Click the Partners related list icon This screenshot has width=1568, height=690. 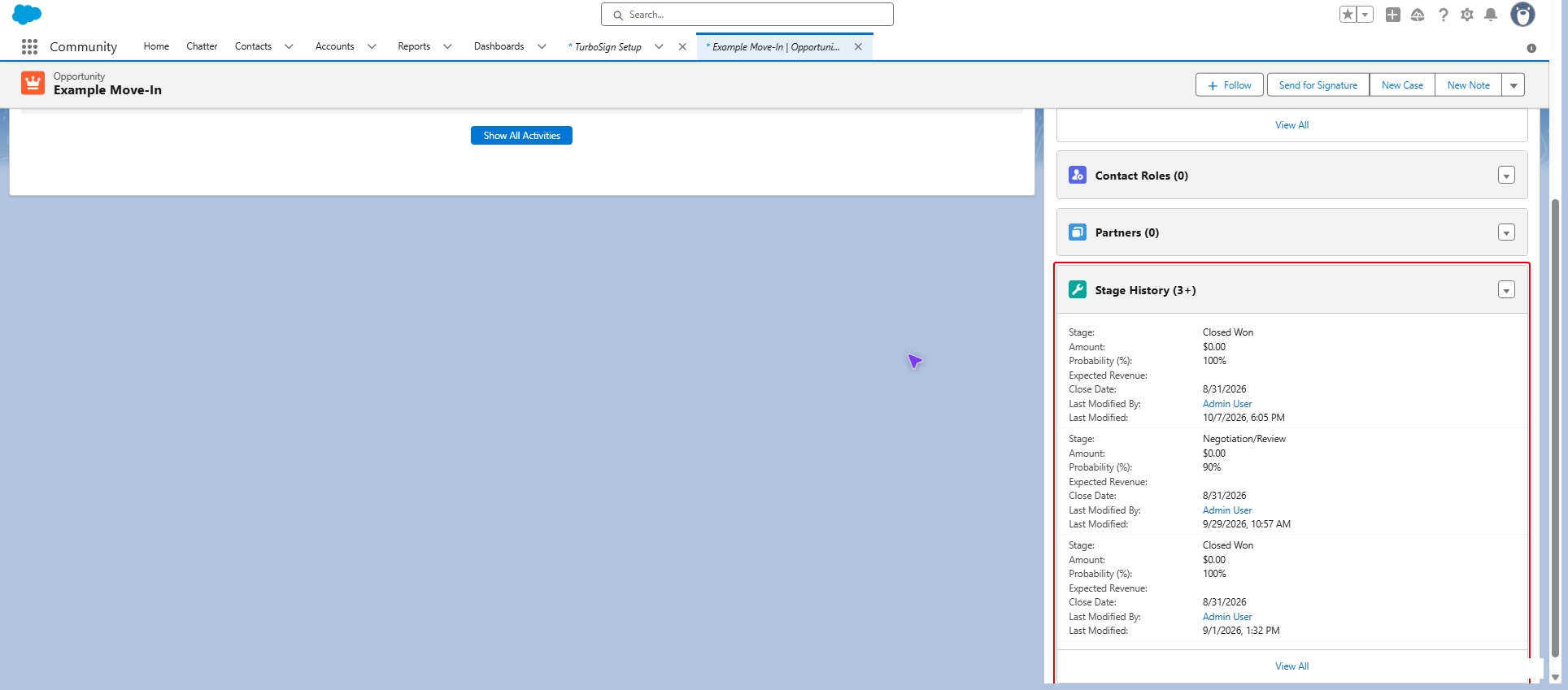pos(1078,232)
